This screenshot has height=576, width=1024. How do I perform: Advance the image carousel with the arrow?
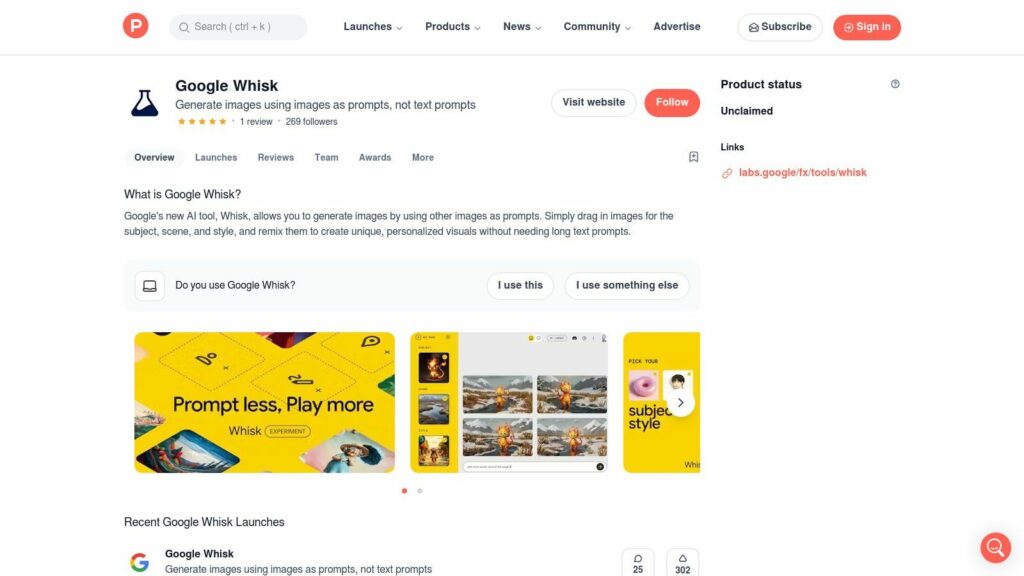pyautogui.click(x=680, y=402)
